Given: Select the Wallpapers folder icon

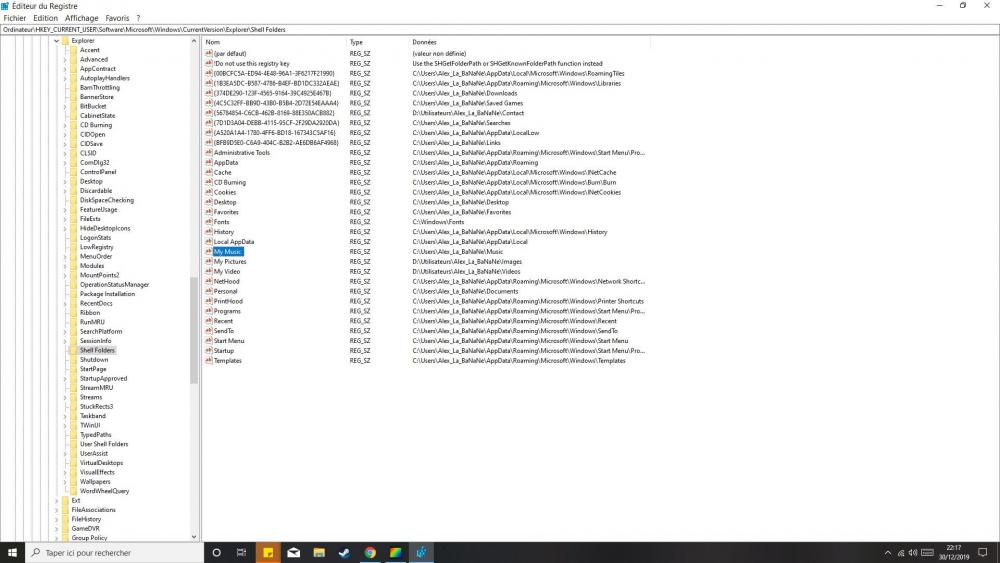Looking at the screenshot, I should click(x=73, y=481).
